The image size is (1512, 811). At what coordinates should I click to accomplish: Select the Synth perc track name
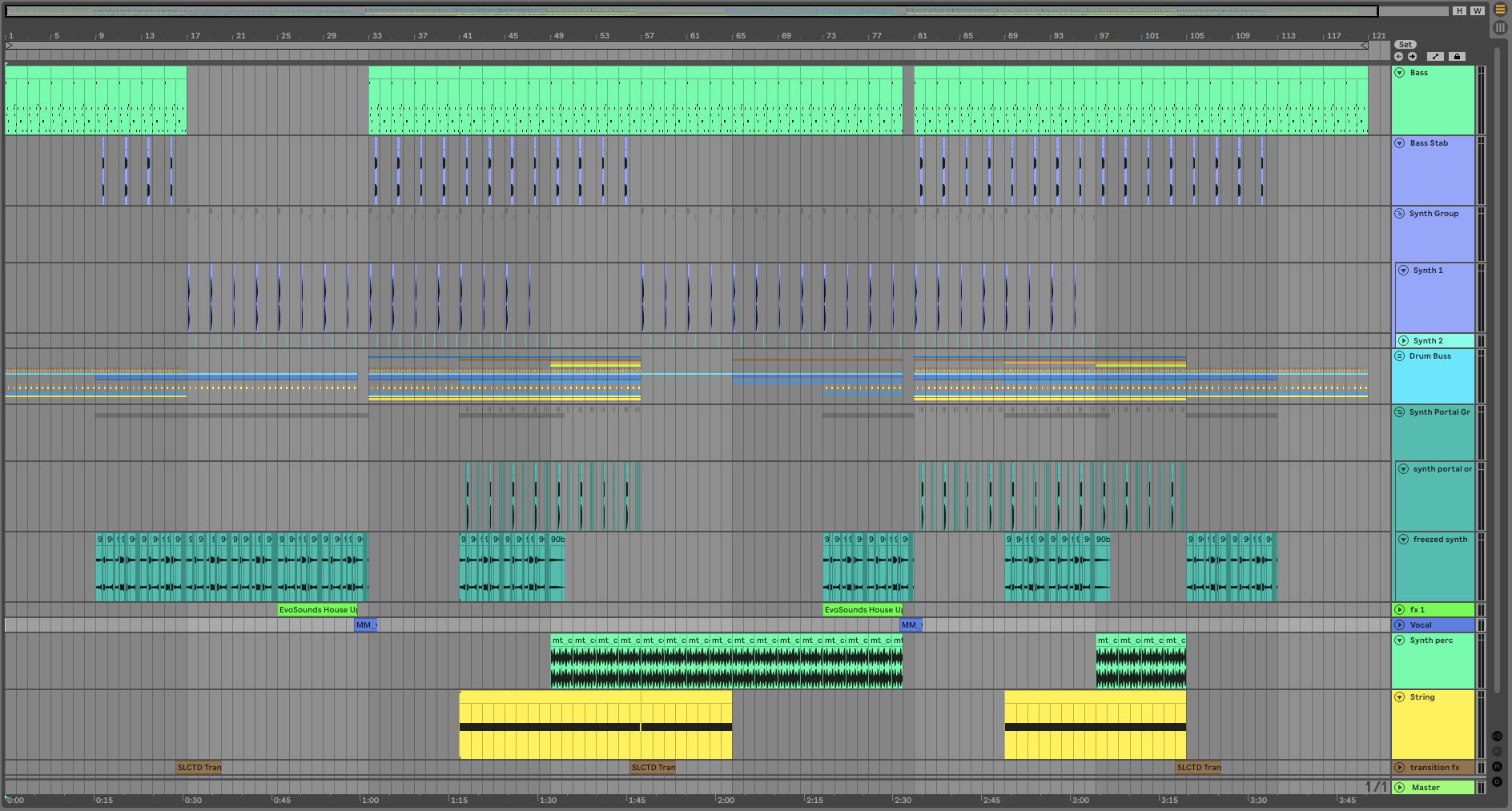pyautogui.click(x=1431, y=640)
